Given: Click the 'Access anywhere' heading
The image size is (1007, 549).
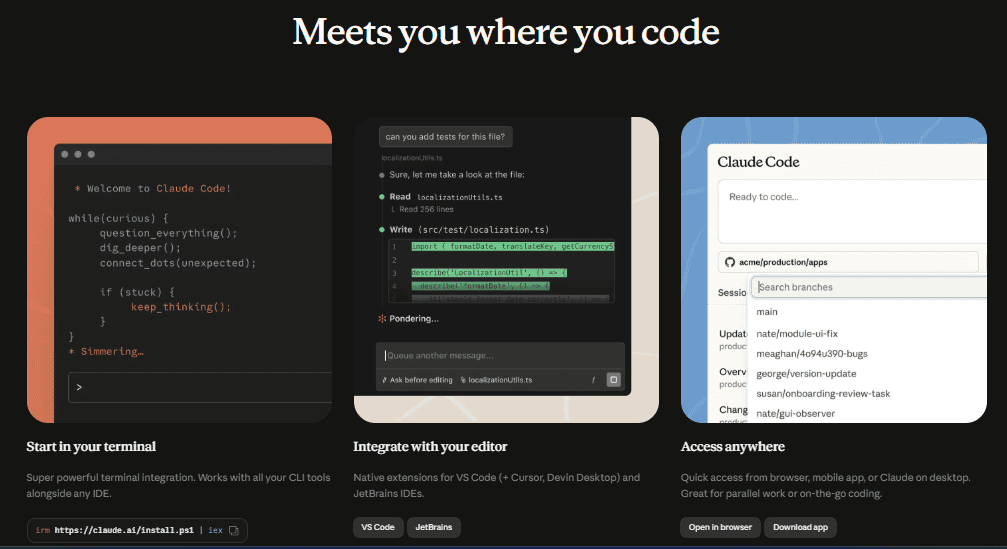Looking at the screenshot, I should (733, 446).
